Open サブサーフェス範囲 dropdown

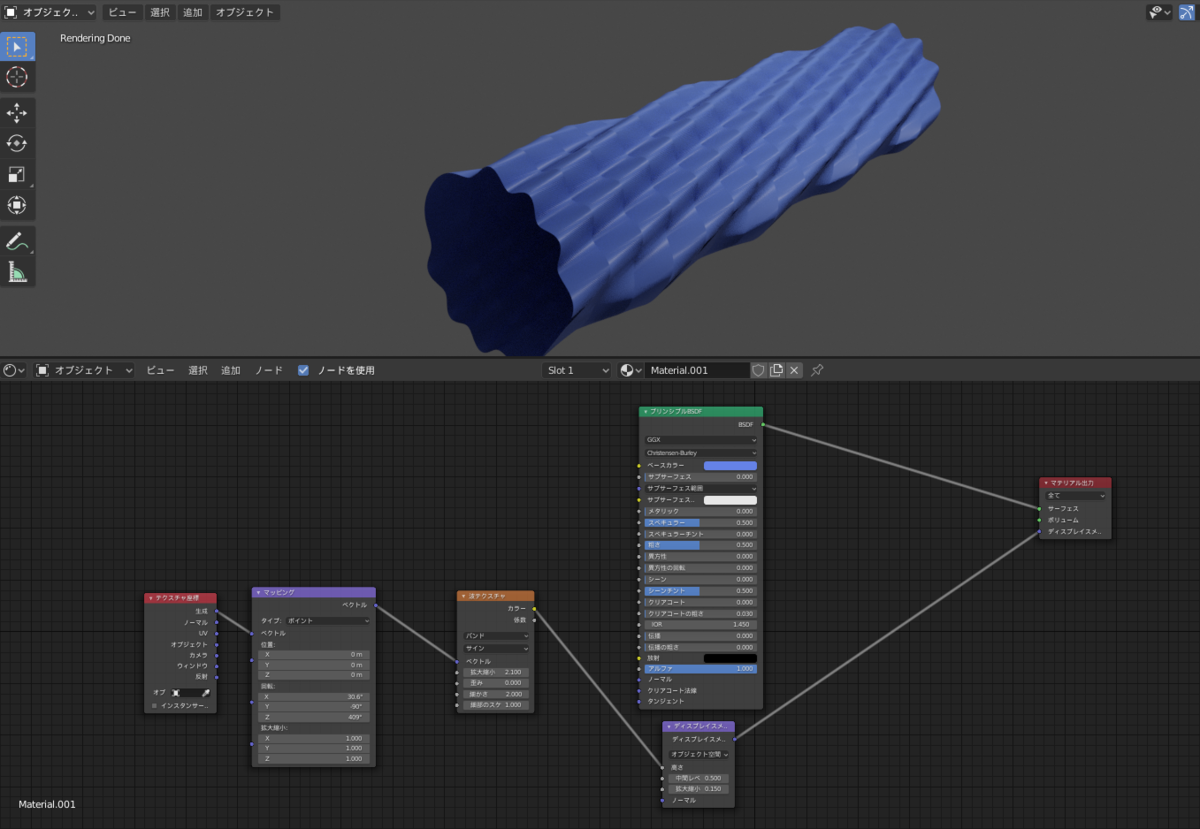click(701, 488)
